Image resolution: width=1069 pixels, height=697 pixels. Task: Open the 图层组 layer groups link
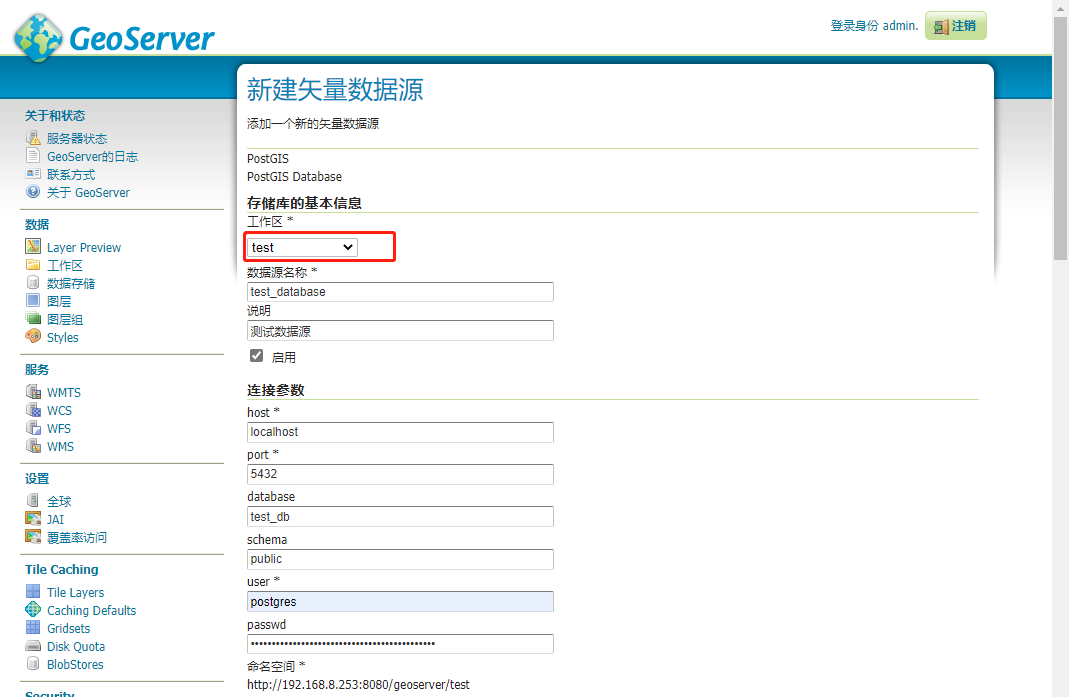pos(65,319)
